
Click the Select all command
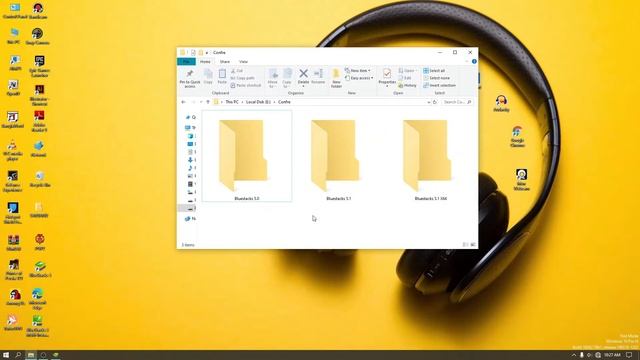434,71
